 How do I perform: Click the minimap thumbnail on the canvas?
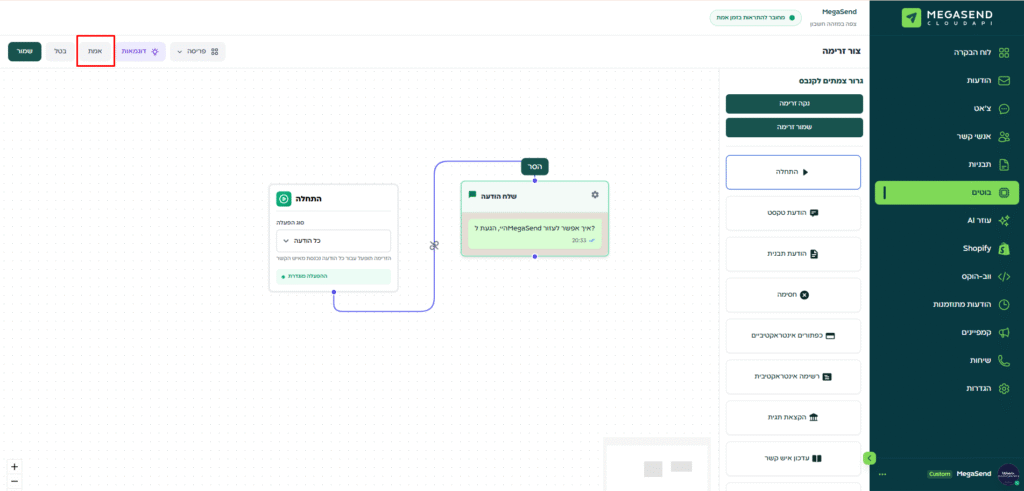coord(657,465)
